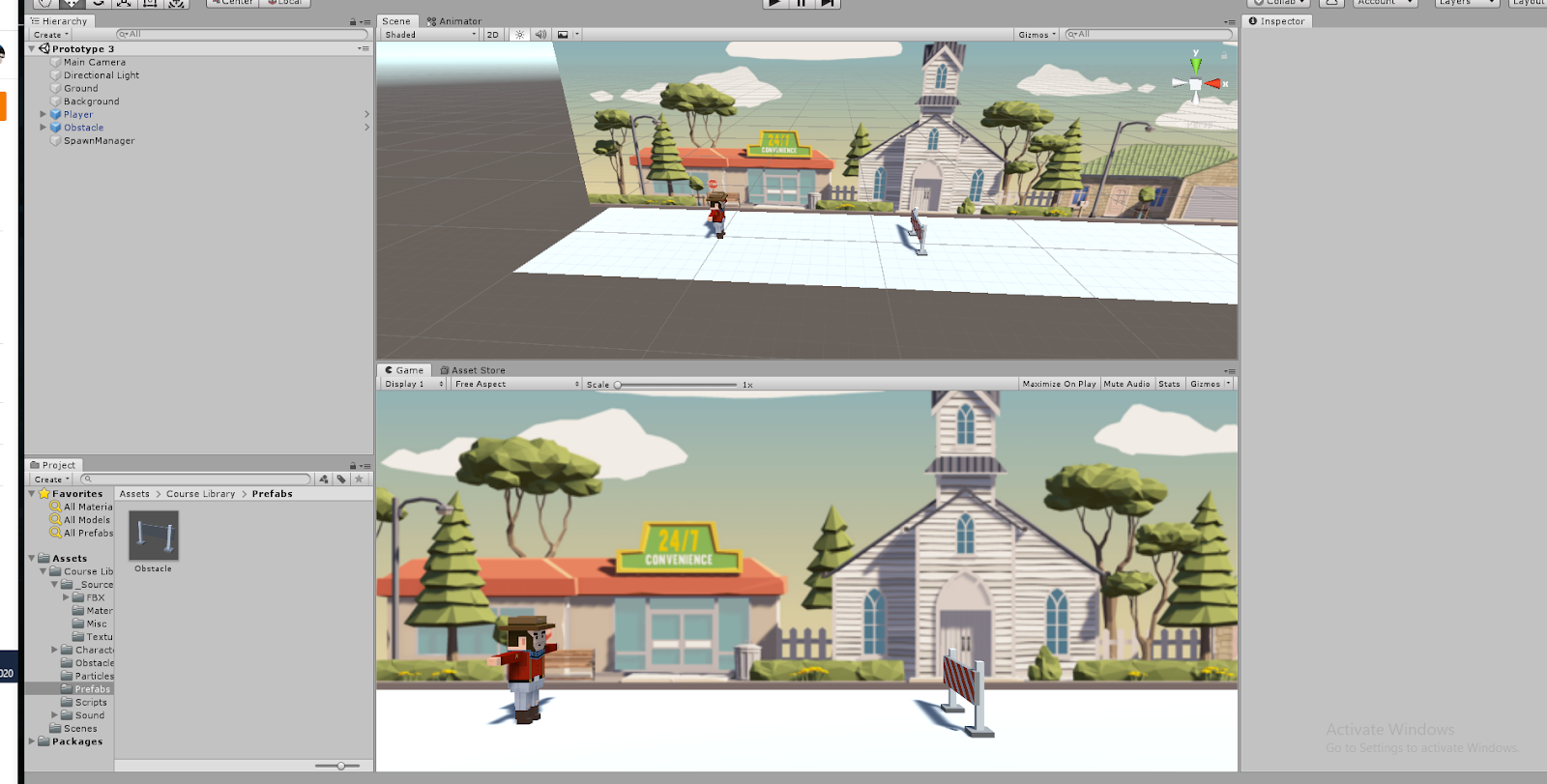Switch to the Game tab
This screenshot has height=784, width=1547.
click(x=404, y=369)
